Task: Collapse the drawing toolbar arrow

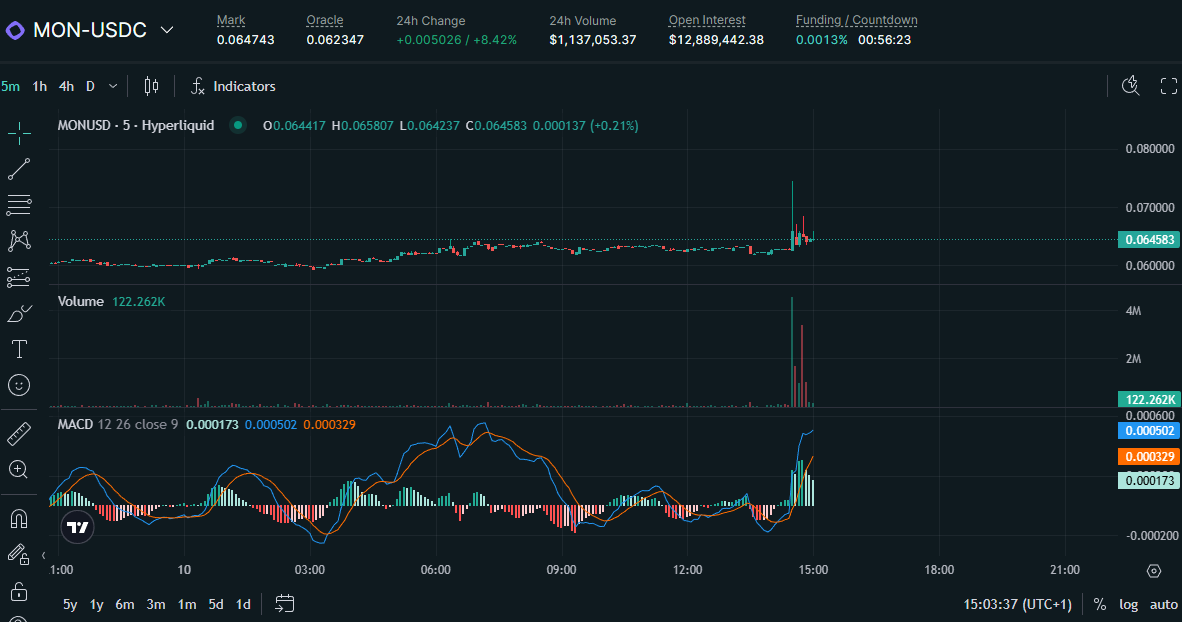Action: click(x=44, y=556)
